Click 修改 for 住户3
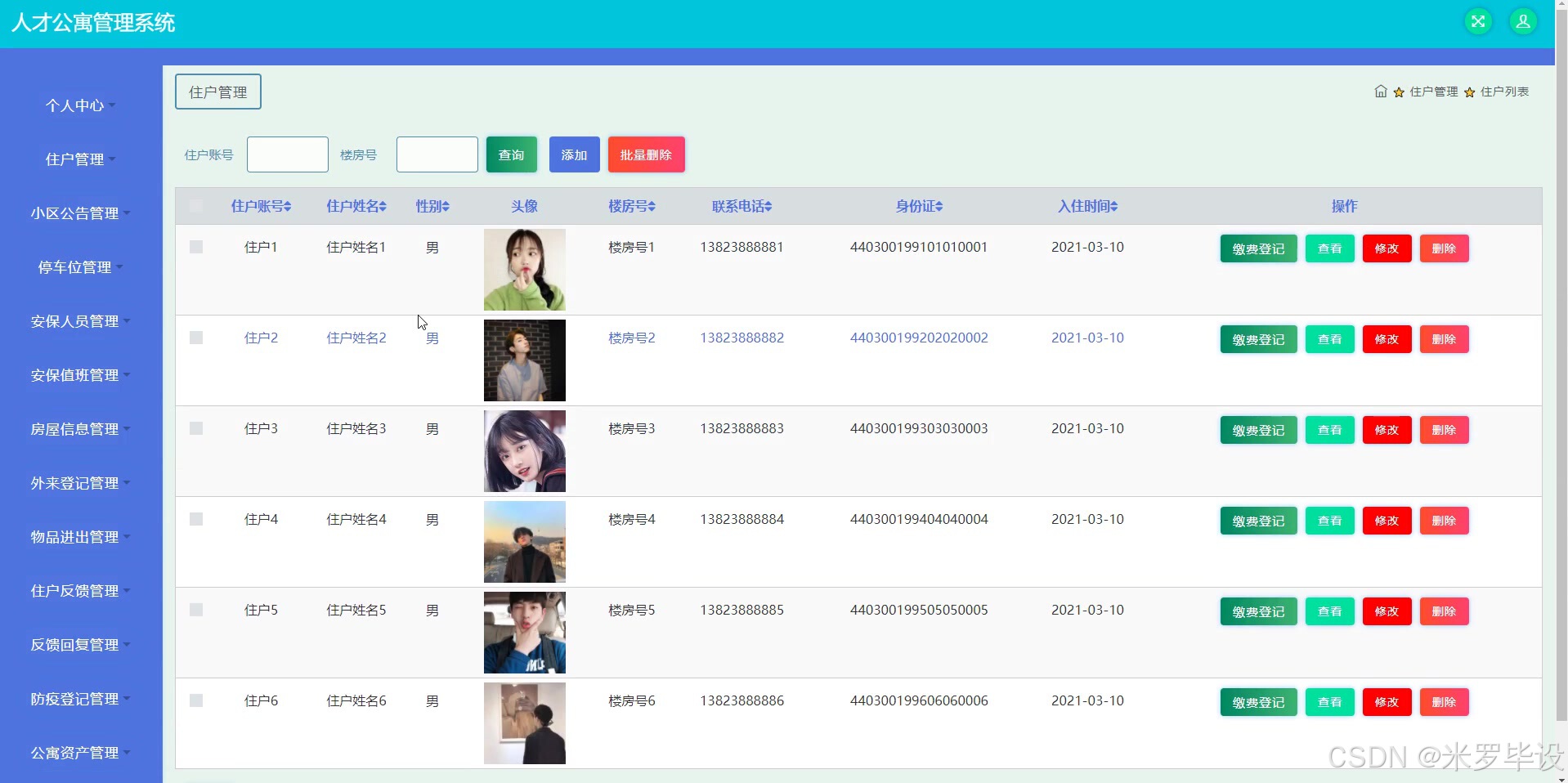 1387,430
